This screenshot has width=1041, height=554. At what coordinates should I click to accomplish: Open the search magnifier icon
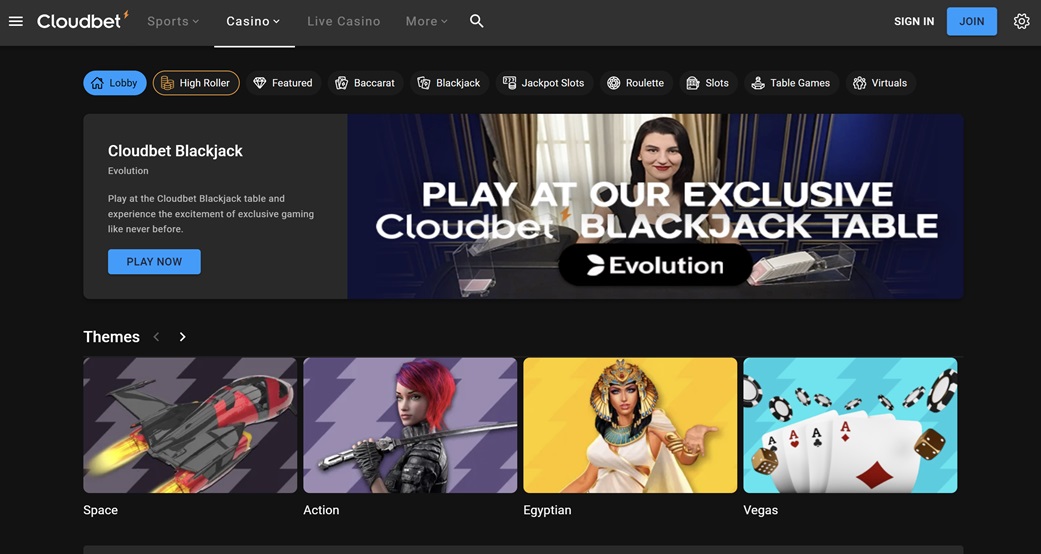point(477,21)
